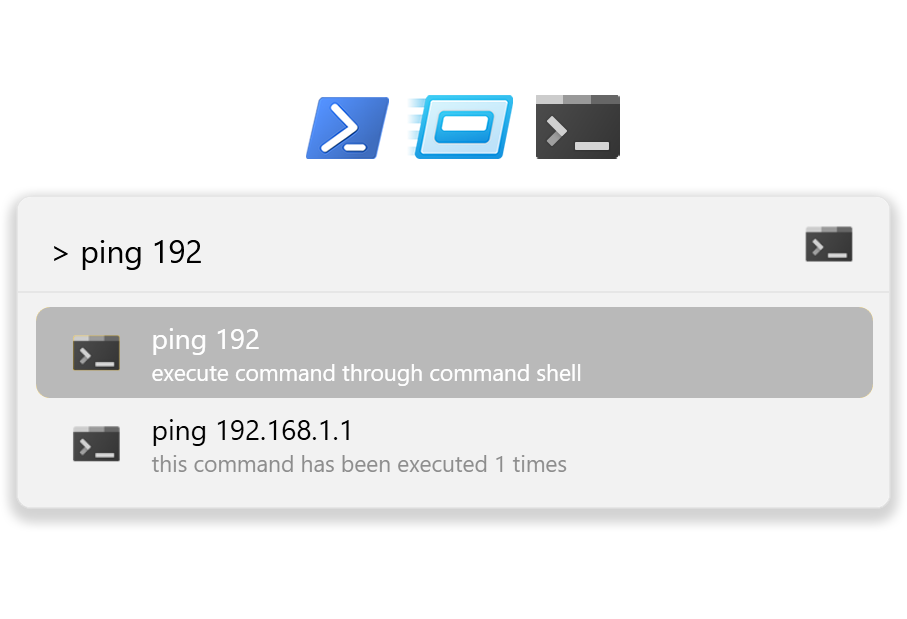
Task: Select the highlighted "ping 192" result title
Action: tap(205, 340)
